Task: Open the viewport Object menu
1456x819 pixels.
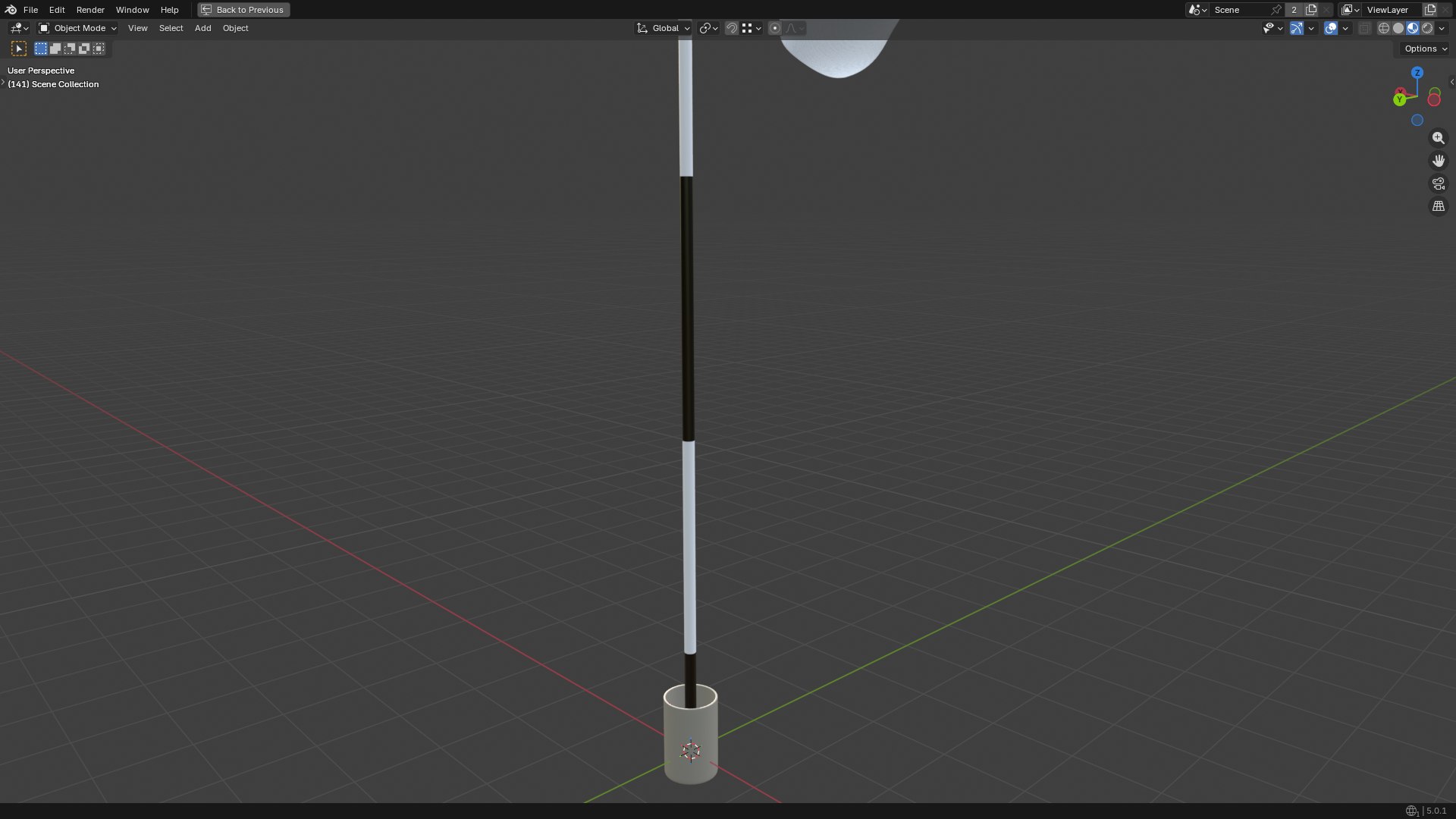Action: pyautogui.click(x=235, y=28)
